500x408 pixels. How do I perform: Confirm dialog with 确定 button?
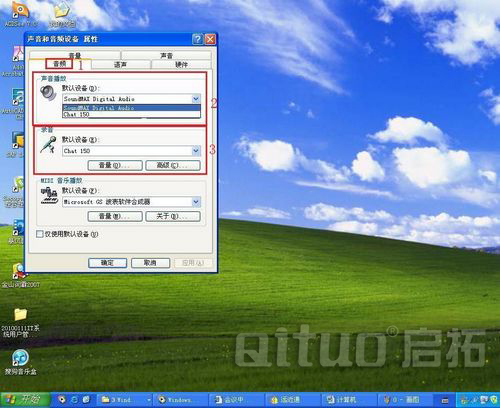(107, 263)
